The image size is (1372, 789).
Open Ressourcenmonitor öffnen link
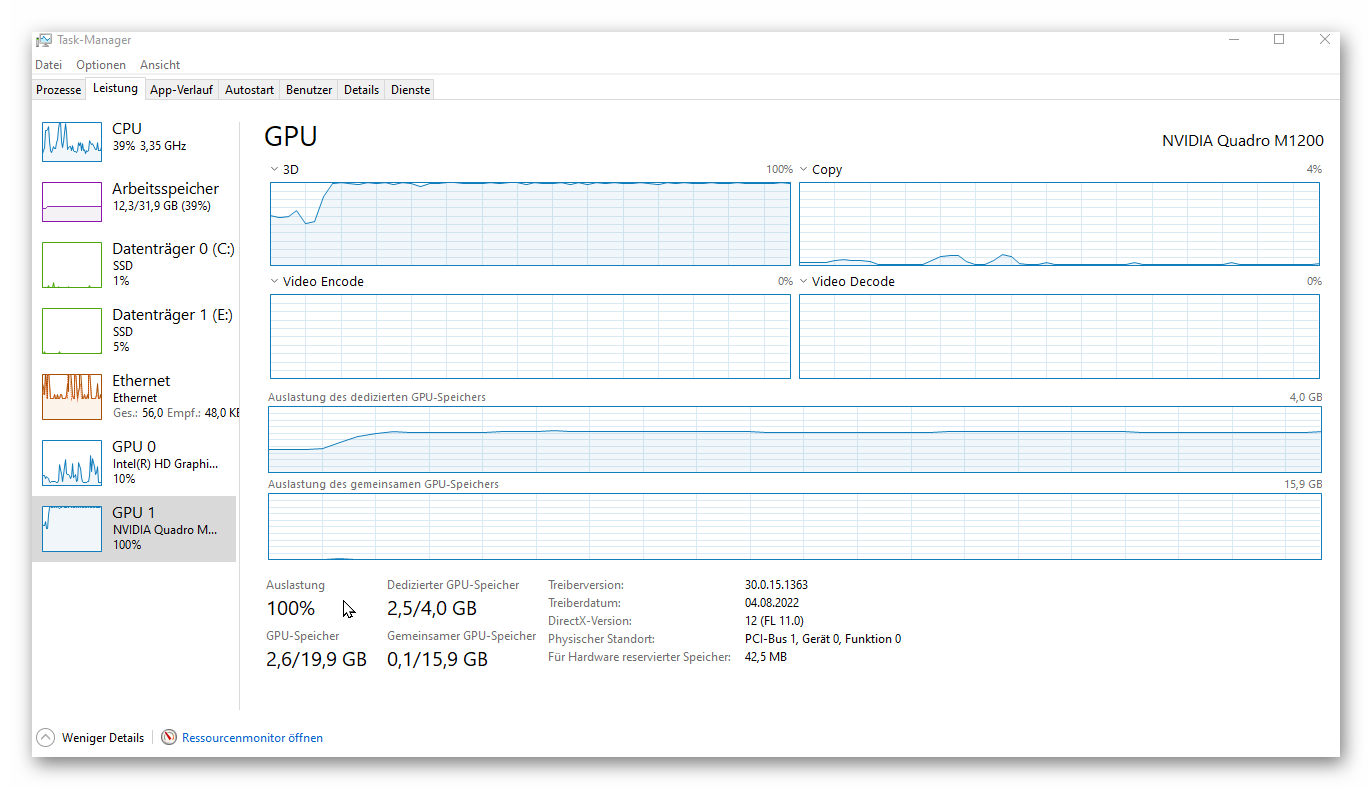click(x=252, y=738)
